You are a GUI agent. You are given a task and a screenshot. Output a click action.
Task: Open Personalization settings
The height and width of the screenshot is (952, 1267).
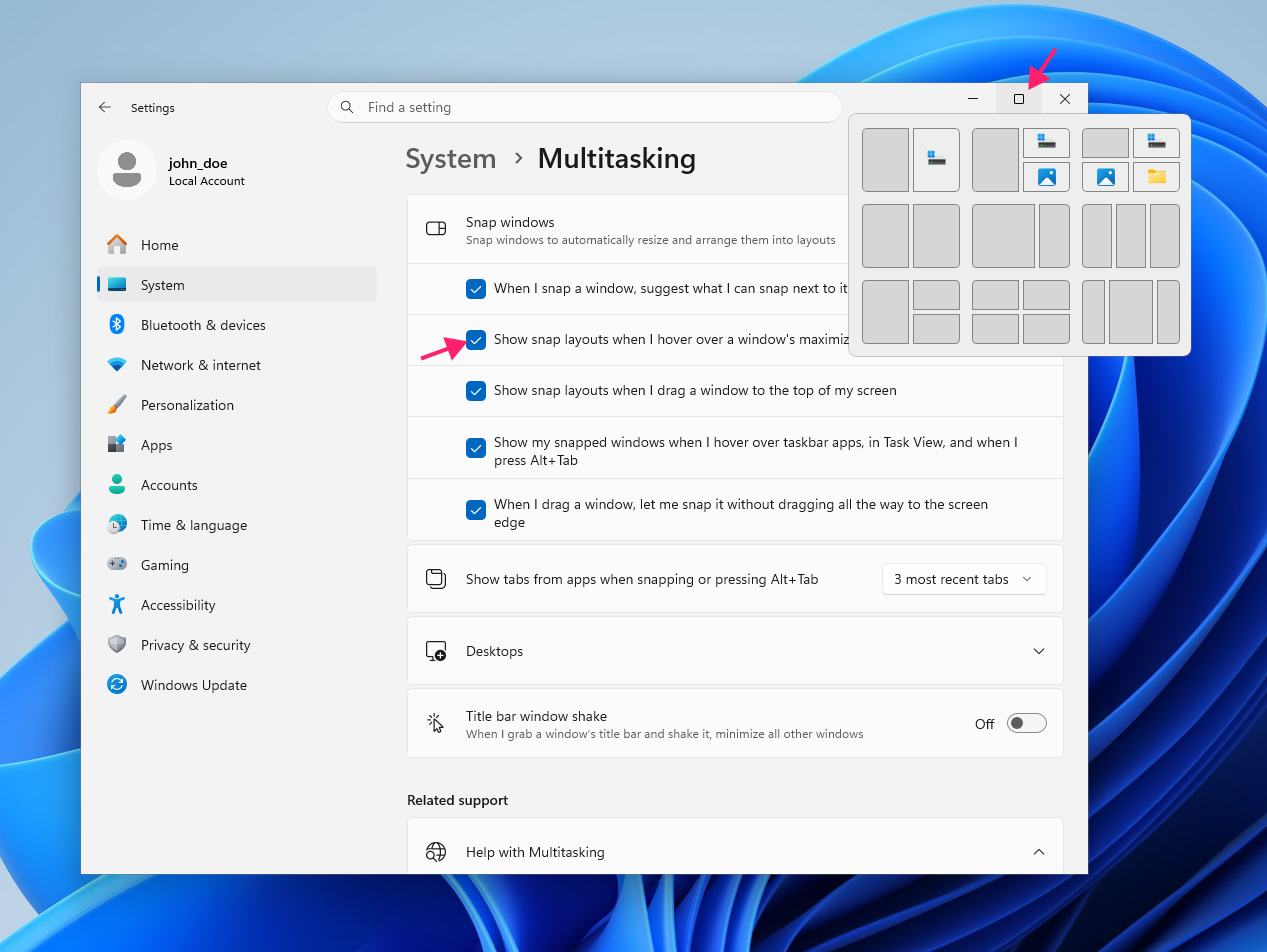coord(237,405)
